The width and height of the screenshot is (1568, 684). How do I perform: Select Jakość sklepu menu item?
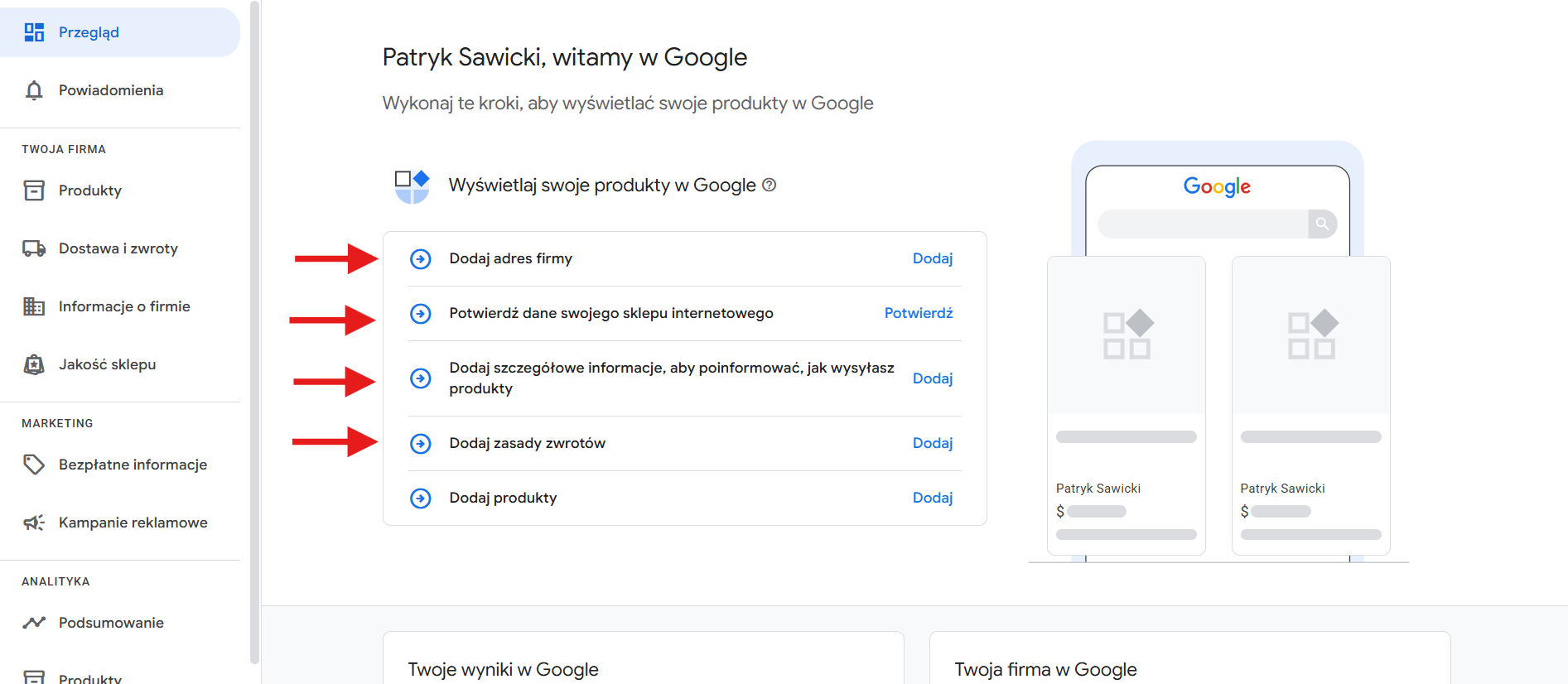pyautogui.click(x=120, y=364)
